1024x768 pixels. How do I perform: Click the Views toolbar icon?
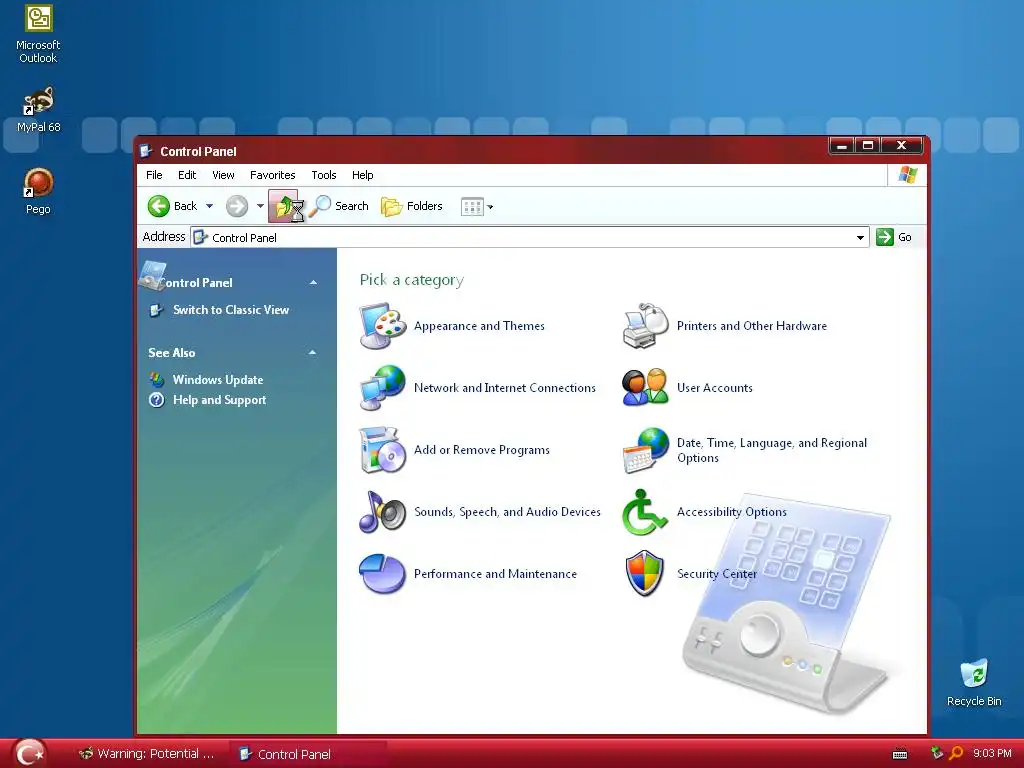tap(472, 206)
